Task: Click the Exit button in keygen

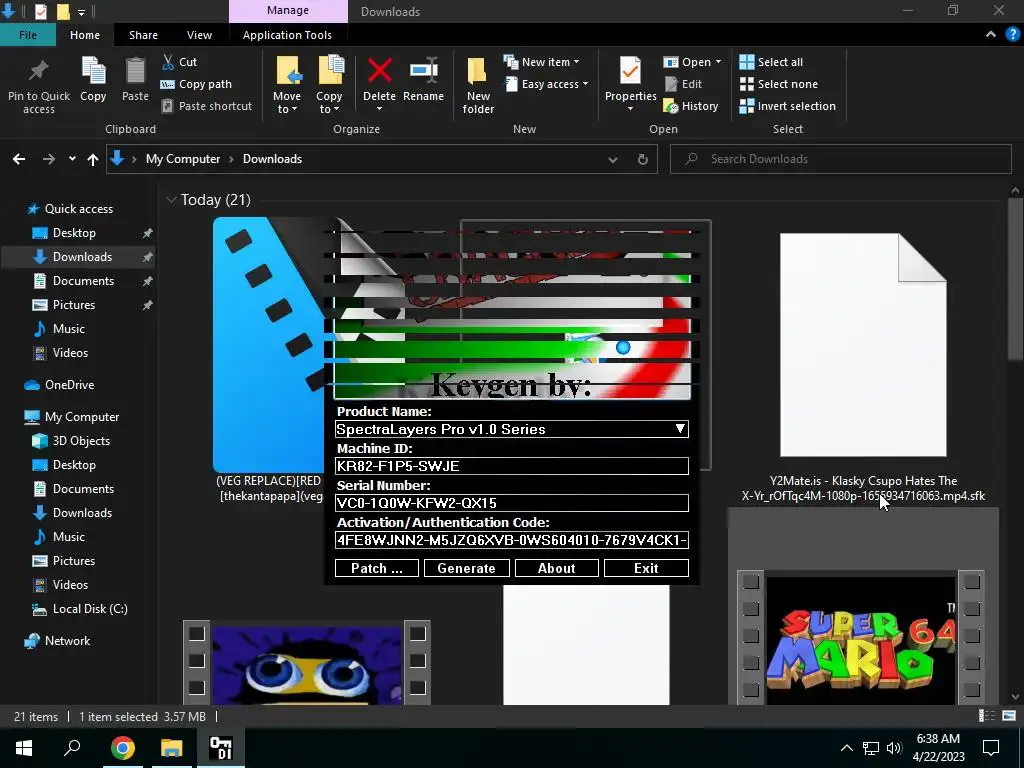Action: (x=646, y=568)
